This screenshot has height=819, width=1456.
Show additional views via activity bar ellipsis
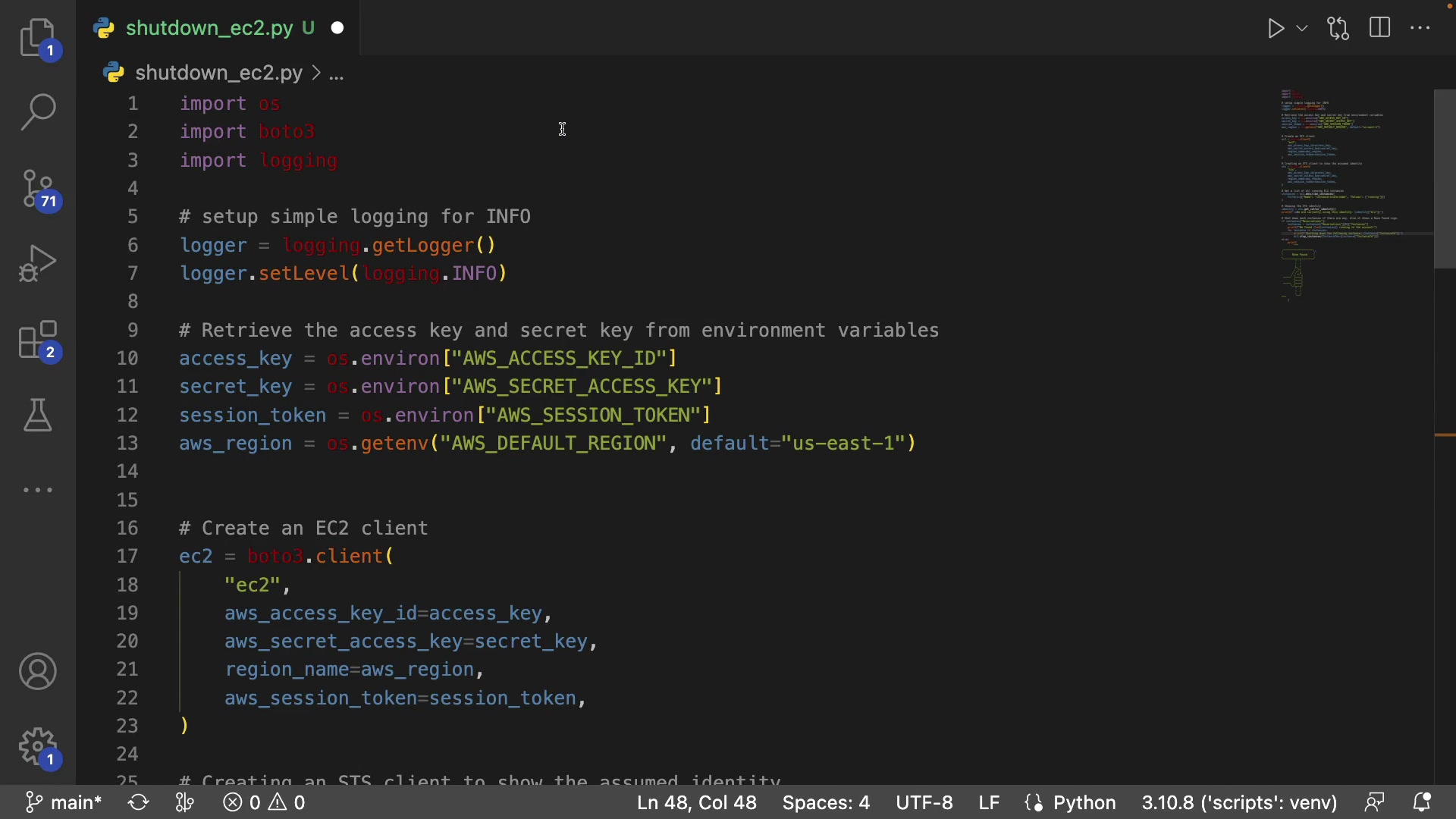tap(38, 490)
